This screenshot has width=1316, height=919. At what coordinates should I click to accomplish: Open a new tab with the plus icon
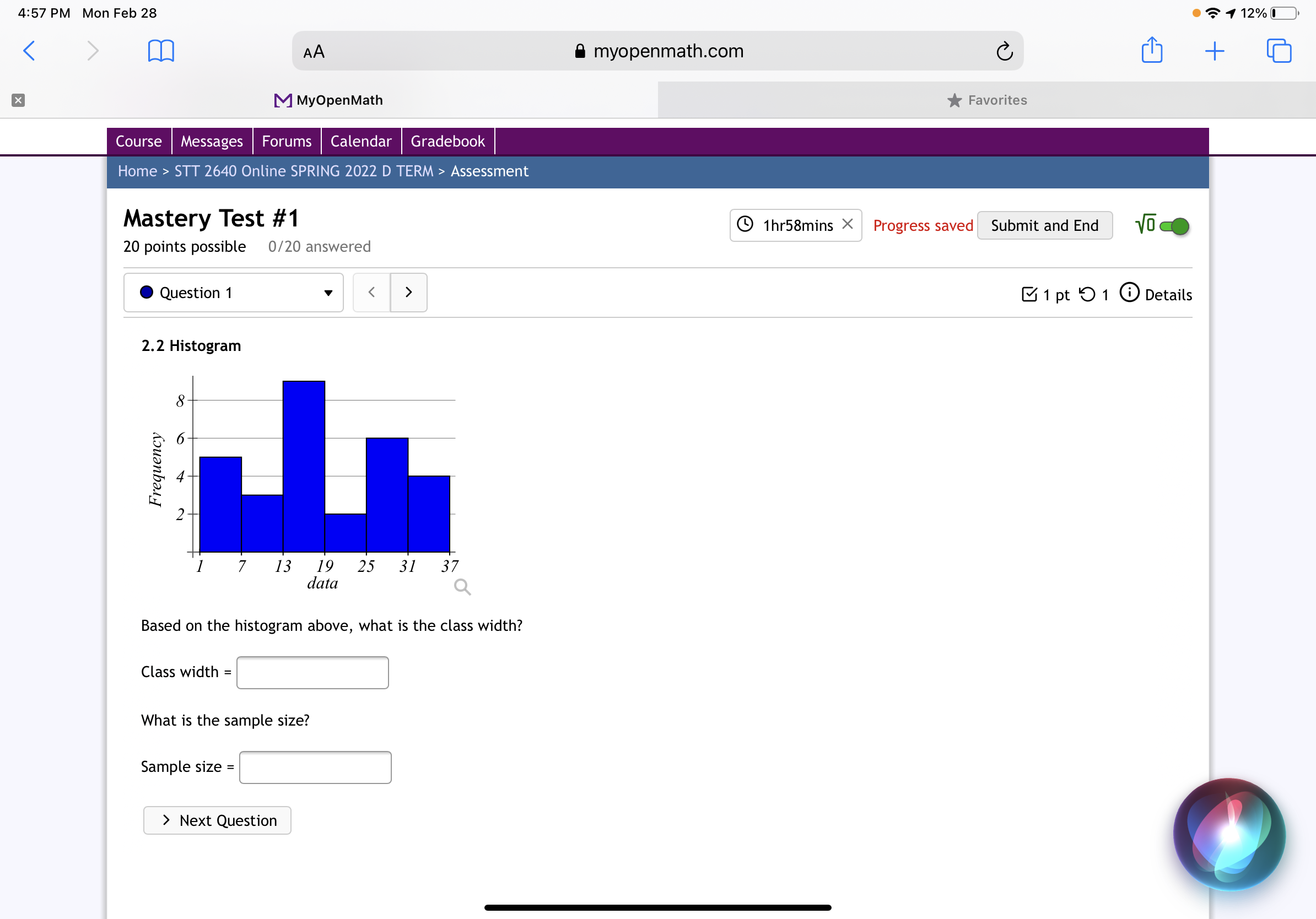coord(1214,51)
